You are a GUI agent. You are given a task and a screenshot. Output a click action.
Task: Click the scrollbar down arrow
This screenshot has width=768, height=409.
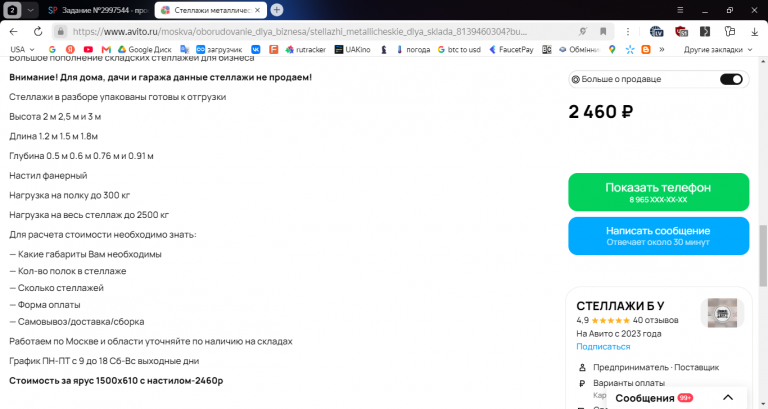pyautogui.click(x=763, y=403)
